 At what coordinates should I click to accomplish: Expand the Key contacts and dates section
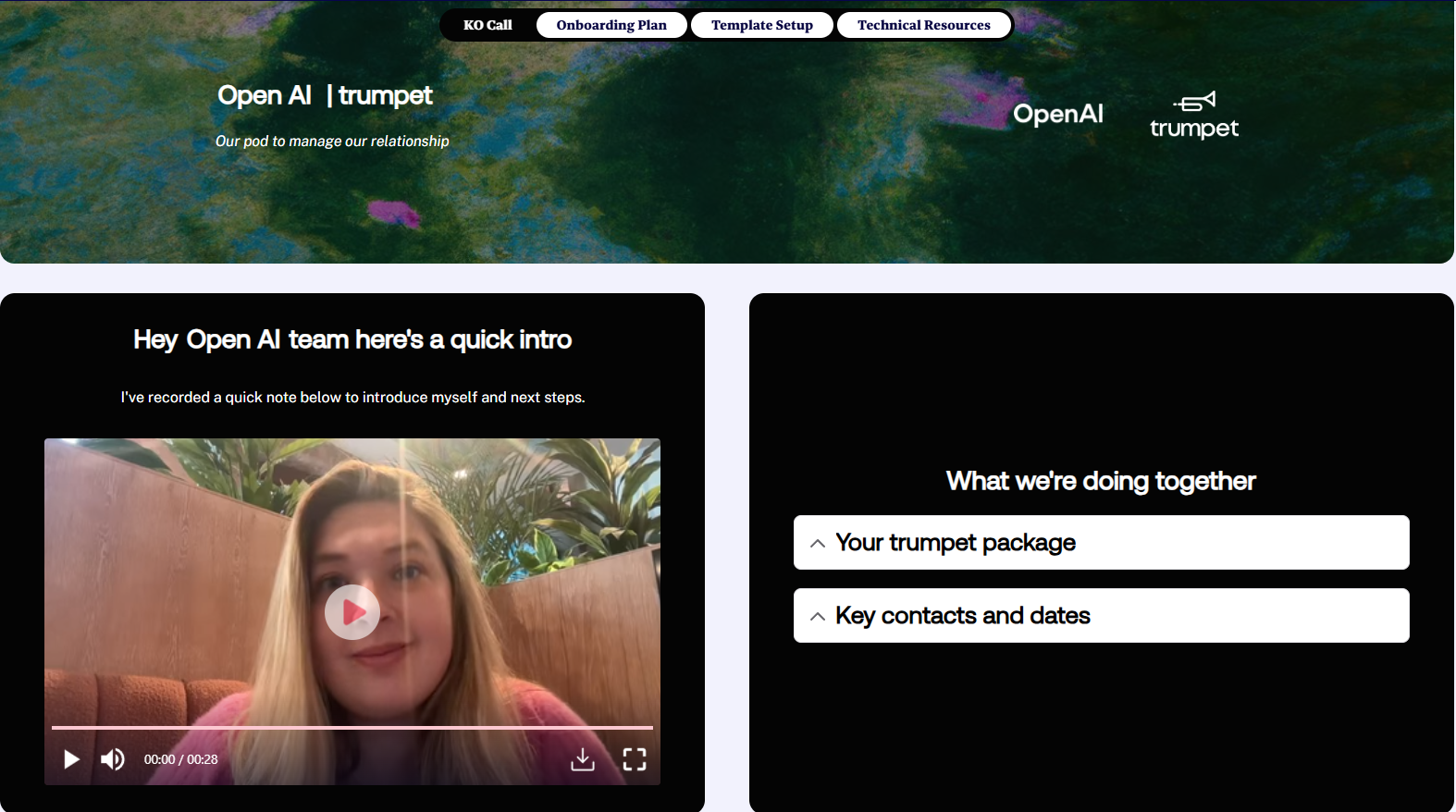point(1102,615)
